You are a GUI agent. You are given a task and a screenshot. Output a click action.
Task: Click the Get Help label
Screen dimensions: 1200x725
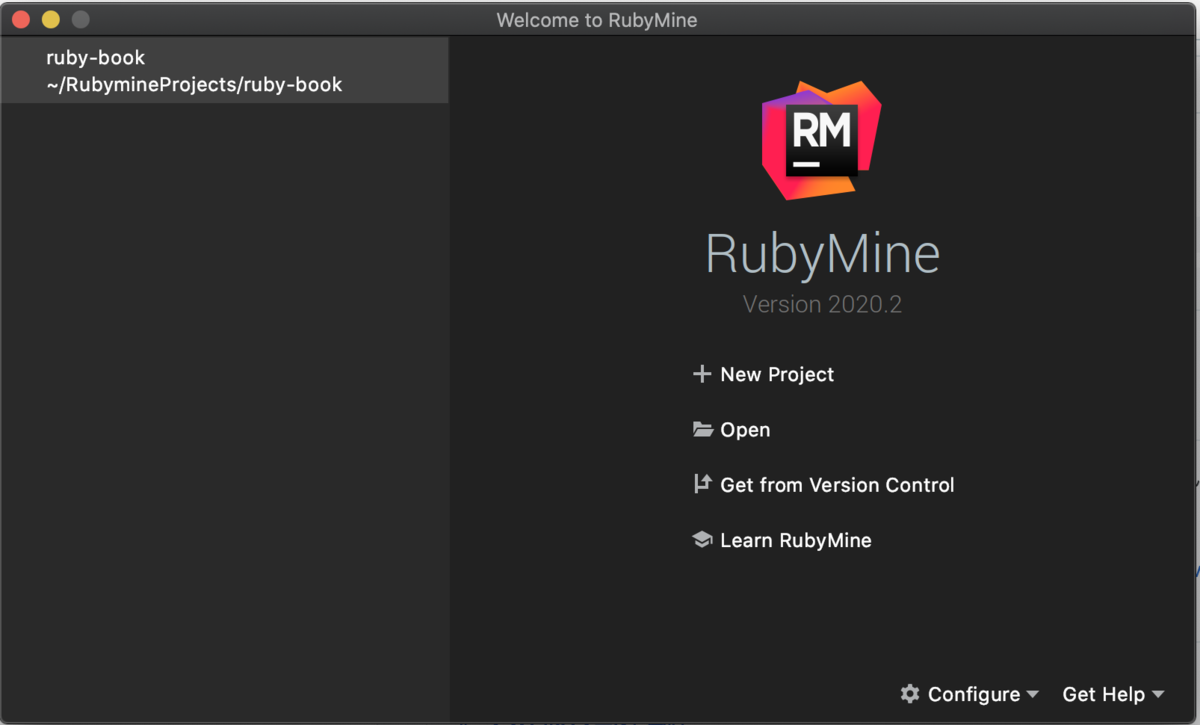[1103, 694]
